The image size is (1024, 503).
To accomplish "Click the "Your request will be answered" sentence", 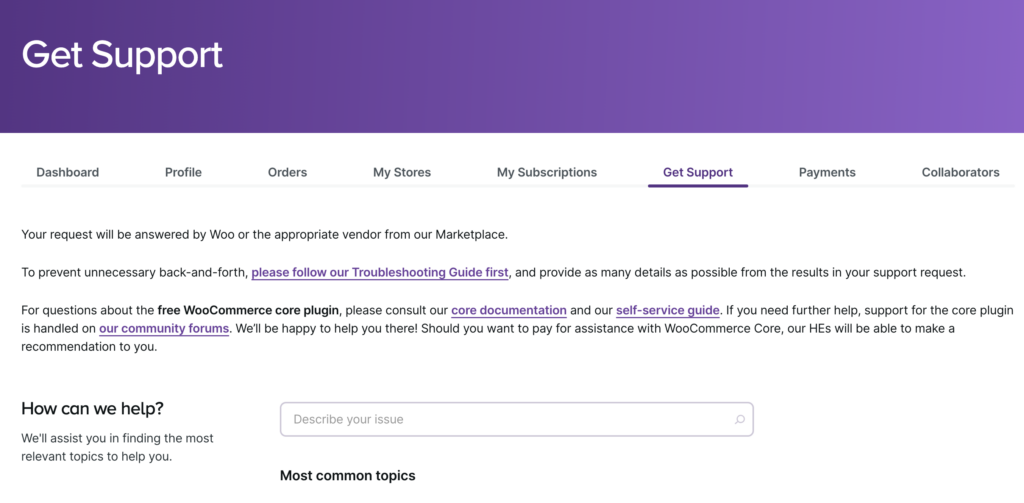I will (x=264, y=234).
